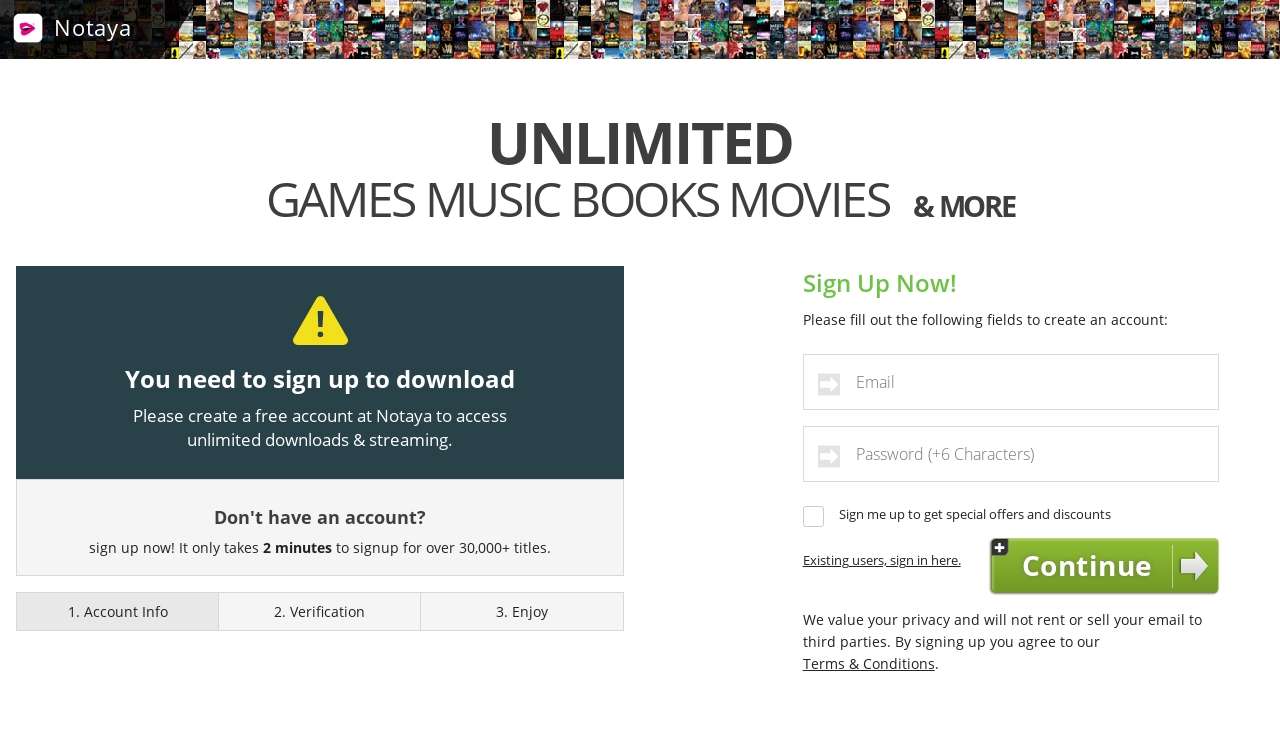Viewport: 1280px width, 736px height.
Task: Click Don't have an account heading
Action: pyautogui.click(x=320, y=517)
